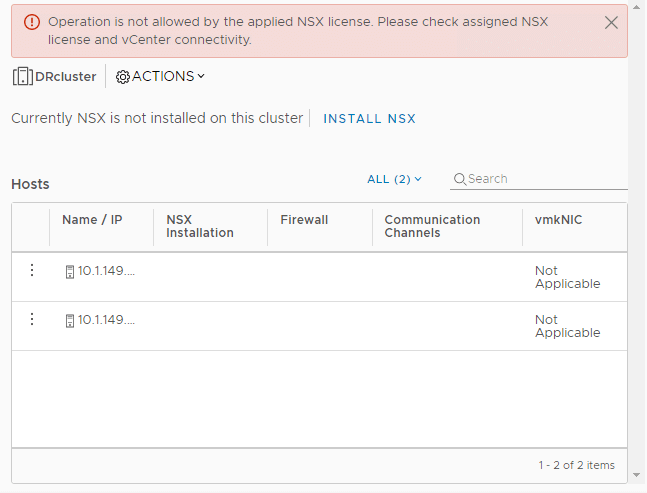Open the first host's three-dot menu
Viewport: 647px width, 493px height.
(32, 270)
